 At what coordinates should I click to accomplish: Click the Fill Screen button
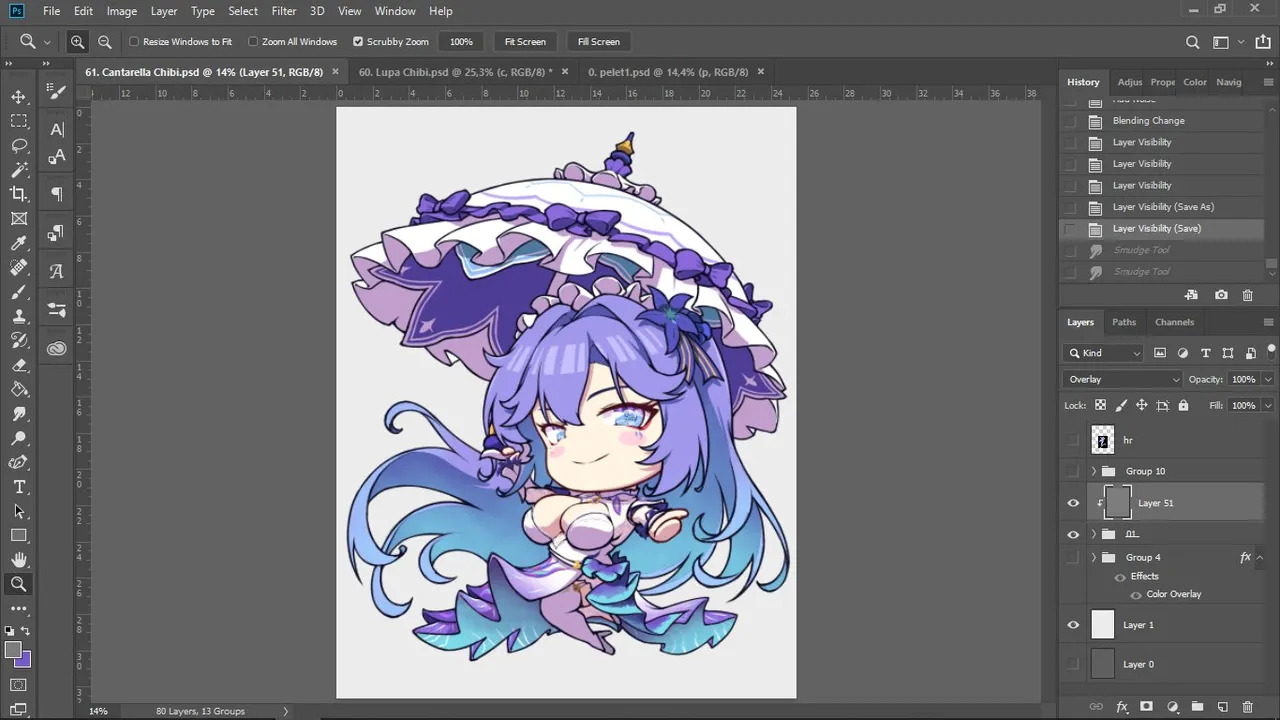(x=599, y=42)
